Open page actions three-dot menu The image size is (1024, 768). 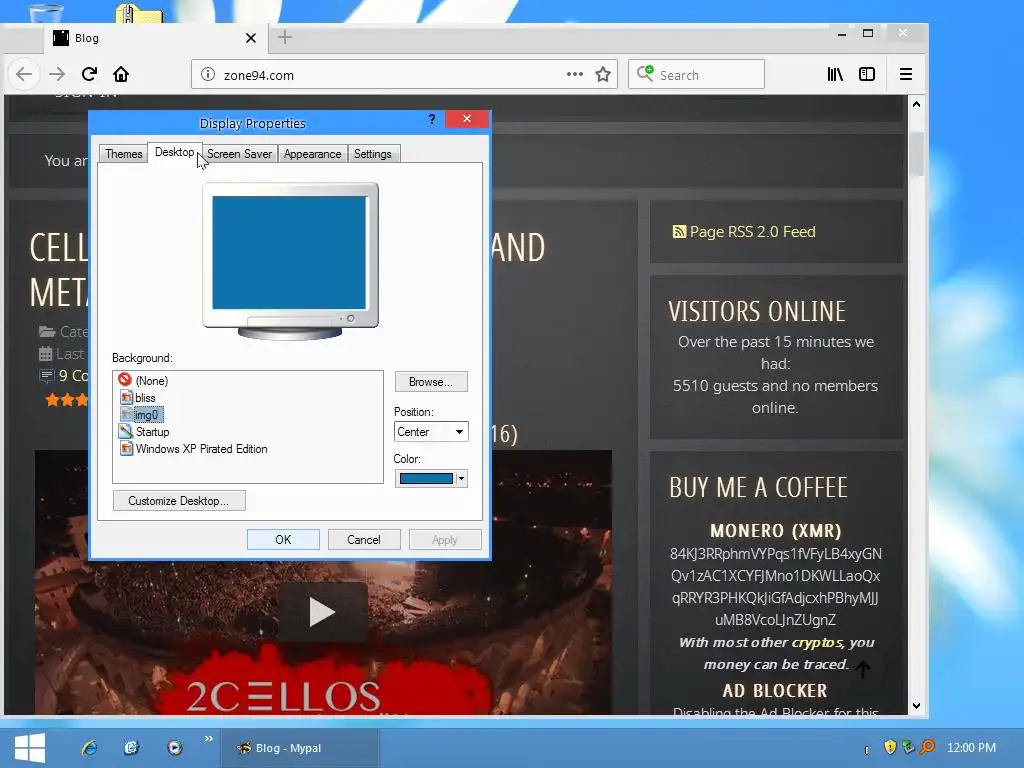point(575,74)
